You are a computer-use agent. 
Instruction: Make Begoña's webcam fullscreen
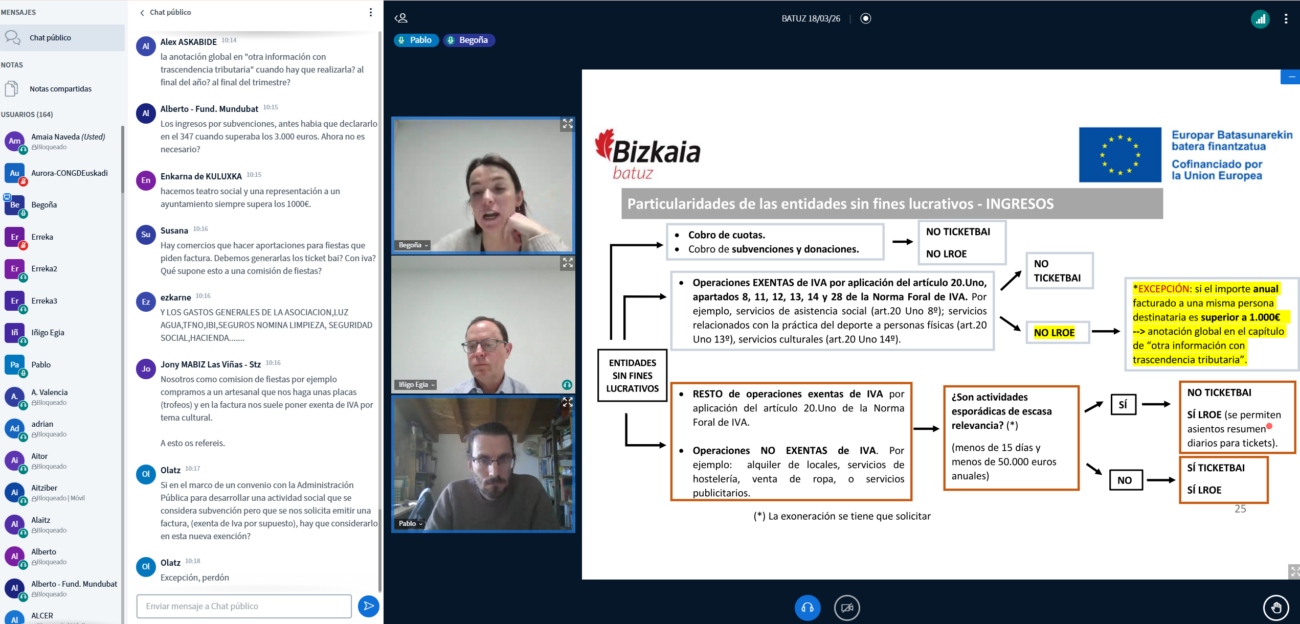[x=567, y=125]
